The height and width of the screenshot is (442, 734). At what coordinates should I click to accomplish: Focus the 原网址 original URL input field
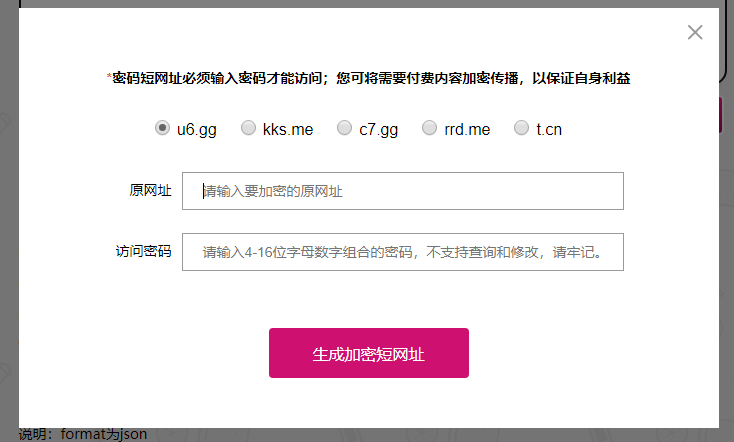click(x=403, y=191)
